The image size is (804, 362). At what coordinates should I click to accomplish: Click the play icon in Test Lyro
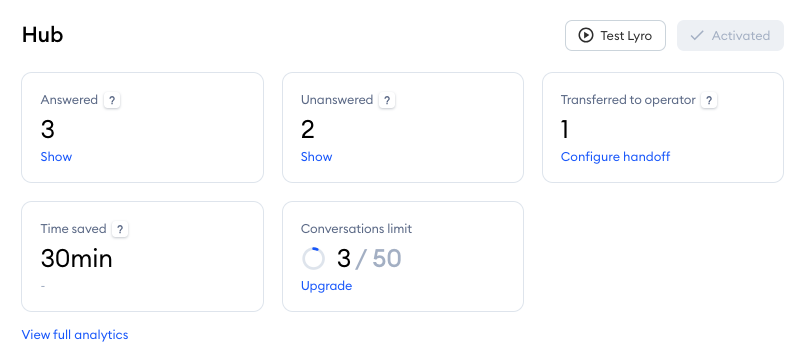coord(585,35)
